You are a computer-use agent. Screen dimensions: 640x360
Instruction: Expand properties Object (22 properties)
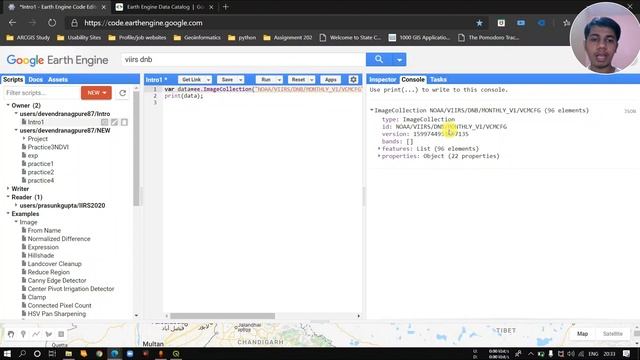pyautogui.click(x=379, y=156)
